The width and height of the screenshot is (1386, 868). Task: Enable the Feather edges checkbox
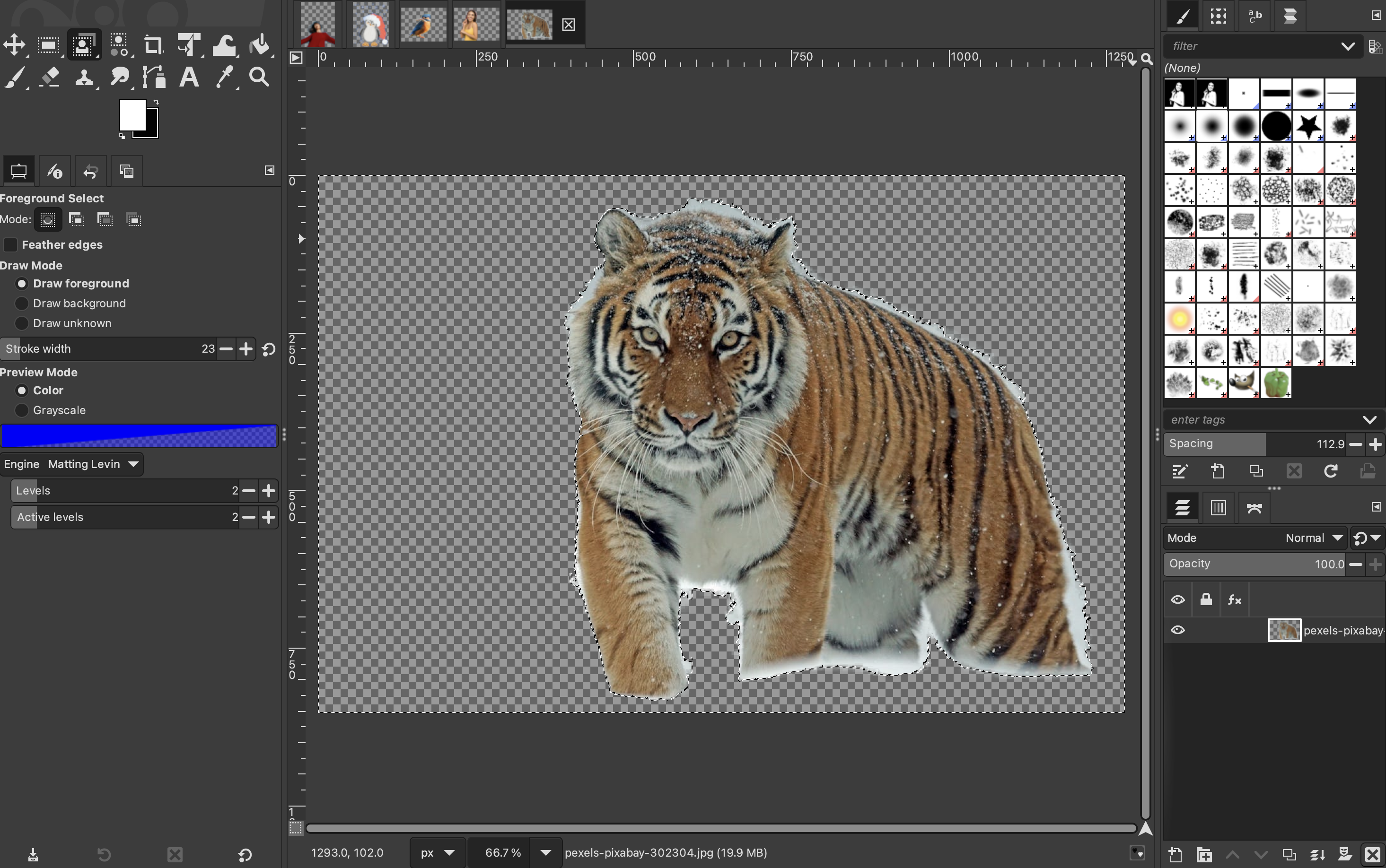tap(10, 244)
